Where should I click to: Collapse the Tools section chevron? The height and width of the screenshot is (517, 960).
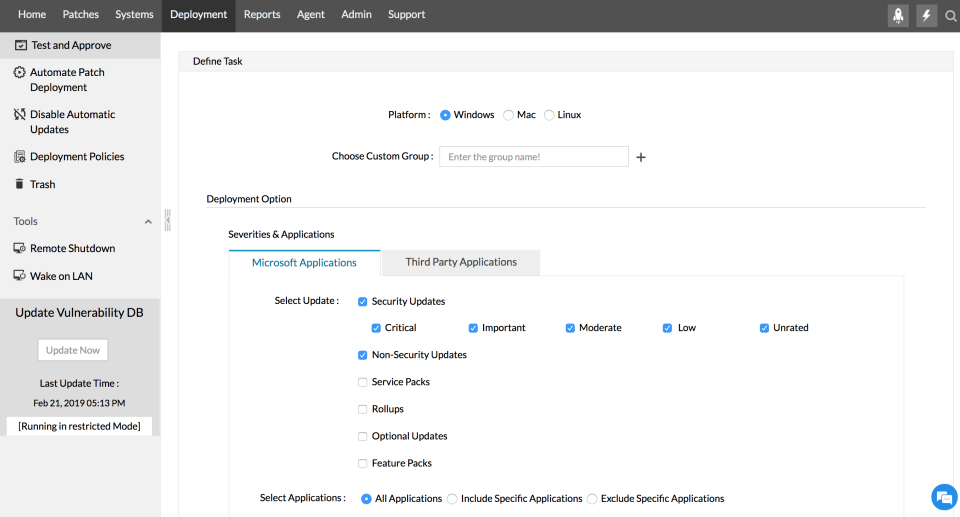[x=149, y=222]
